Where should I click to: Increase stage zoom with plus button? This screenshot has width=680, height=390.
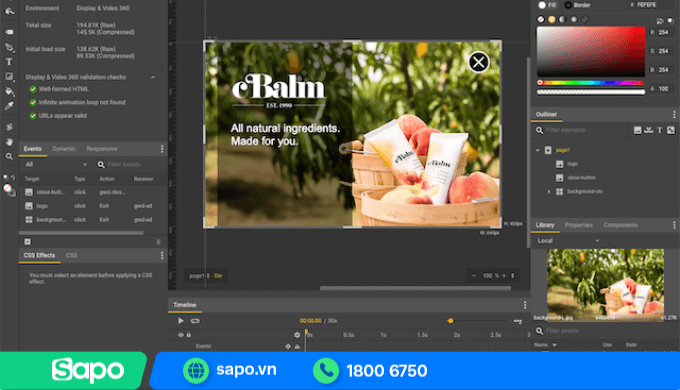pos(504,275)
